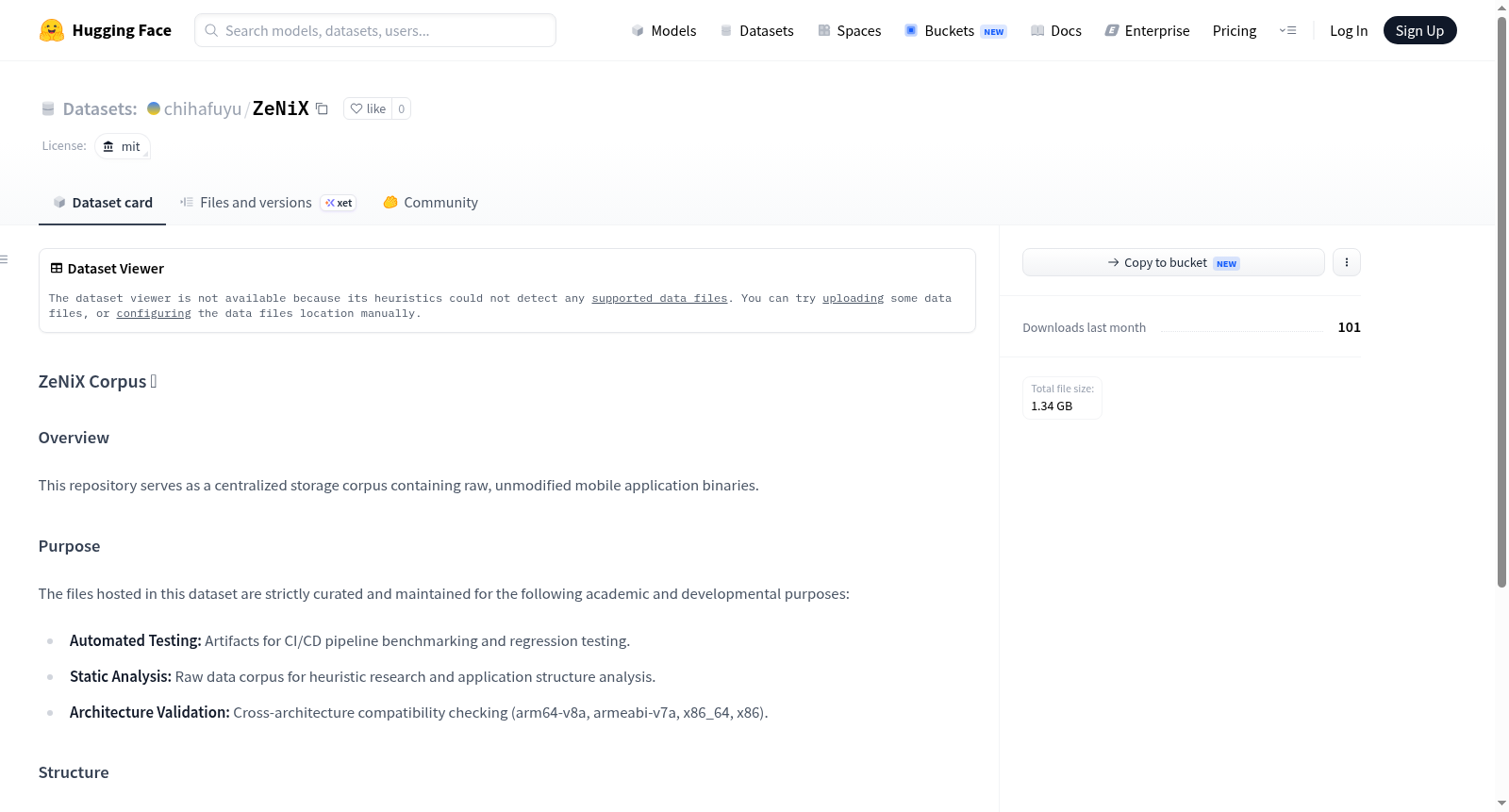
Task: Open the supported data files link
Action: [x=659, y=298]
